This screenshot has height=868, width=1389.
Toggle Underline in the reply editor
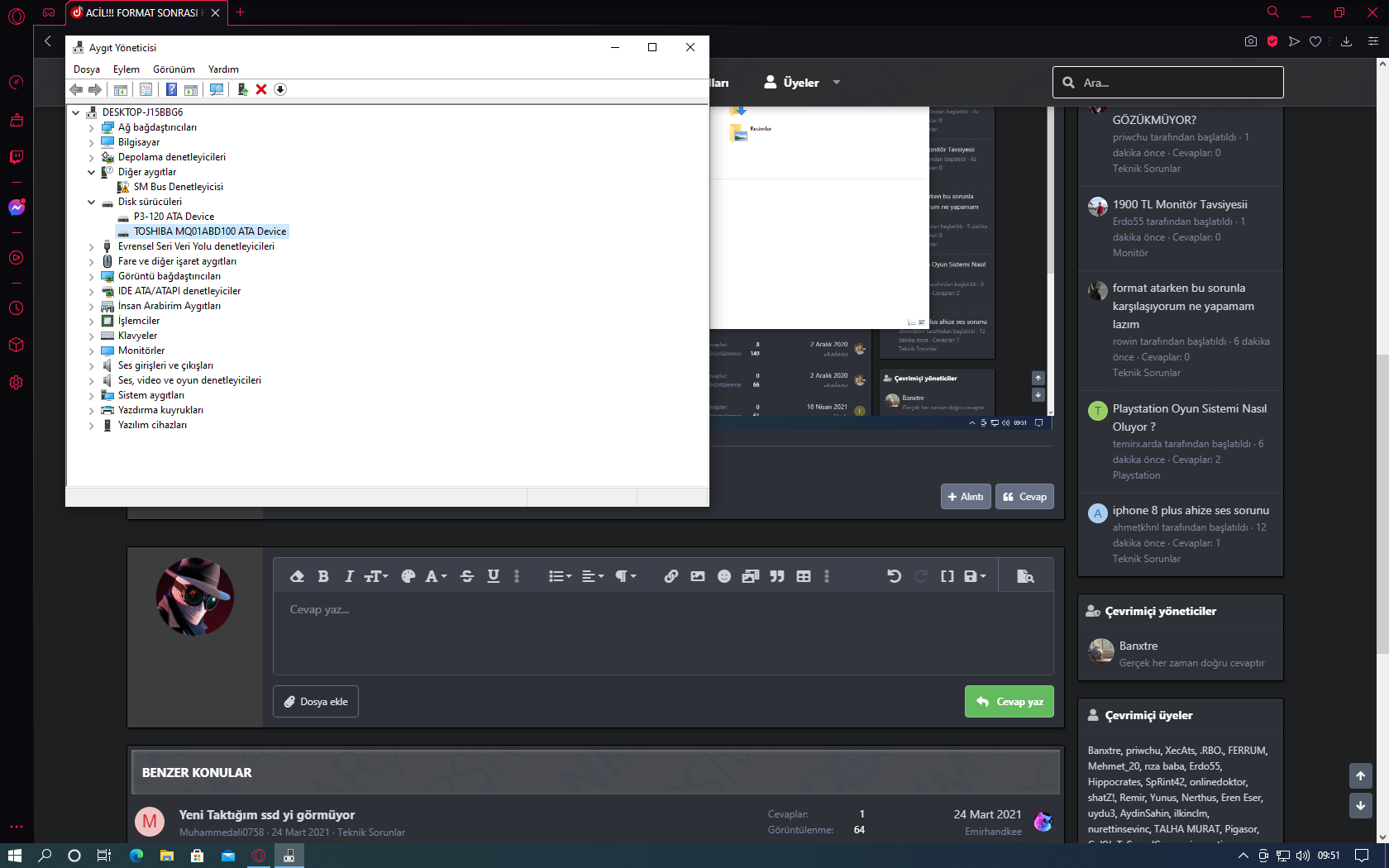click(x=494, y=576)
